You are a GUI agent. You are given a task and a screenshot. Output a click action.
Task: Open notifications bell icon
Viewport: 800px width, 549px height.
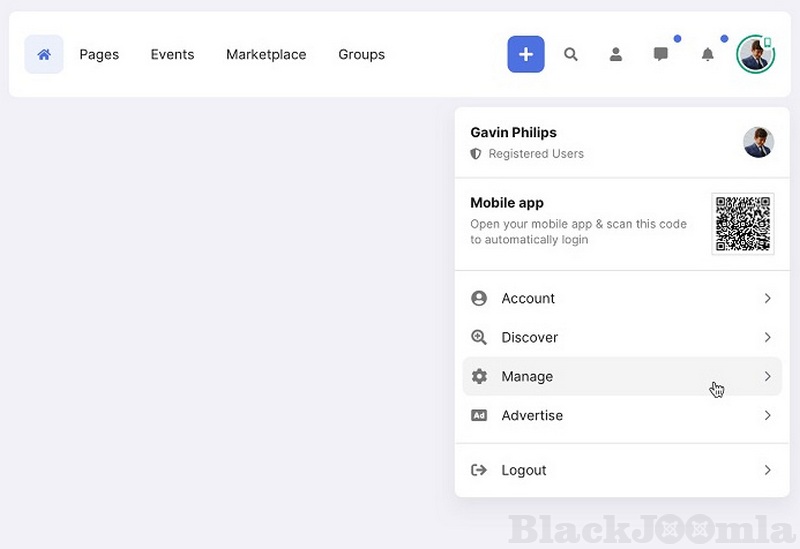[x=708, y=54]
